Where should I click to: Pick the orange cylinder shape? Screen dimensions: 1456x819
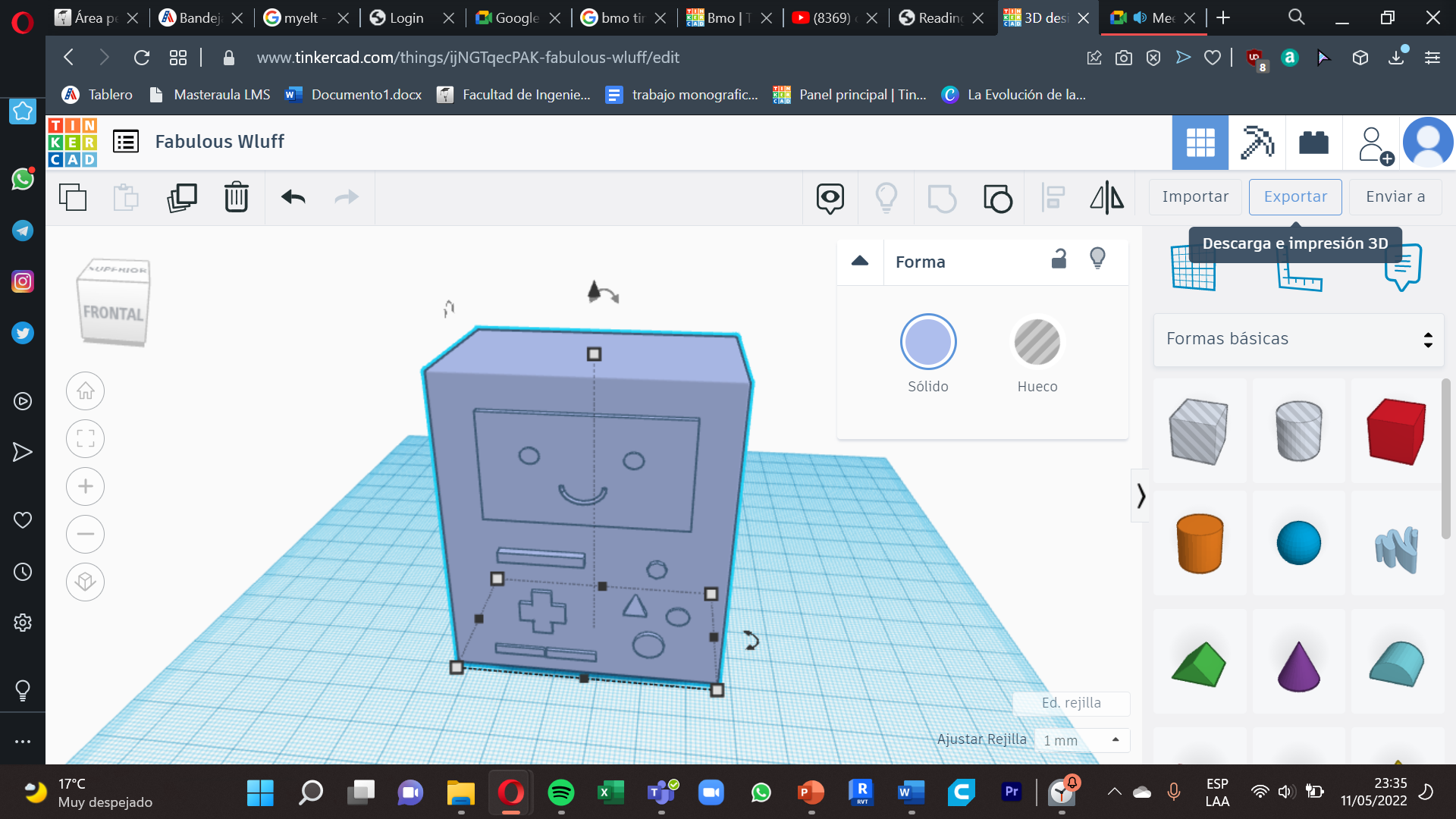click(1200, 544)
